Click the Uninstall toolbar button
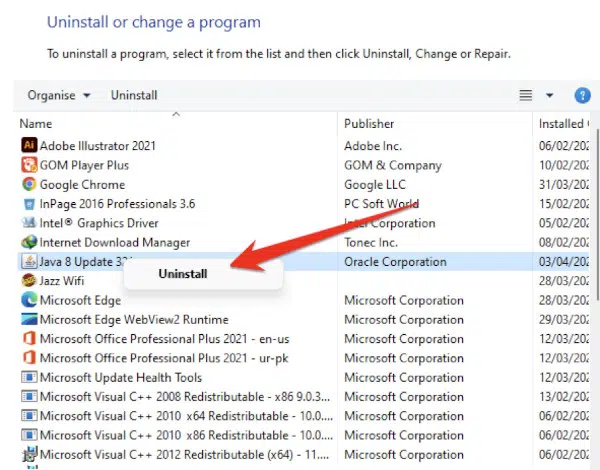 tap(134, 95)
